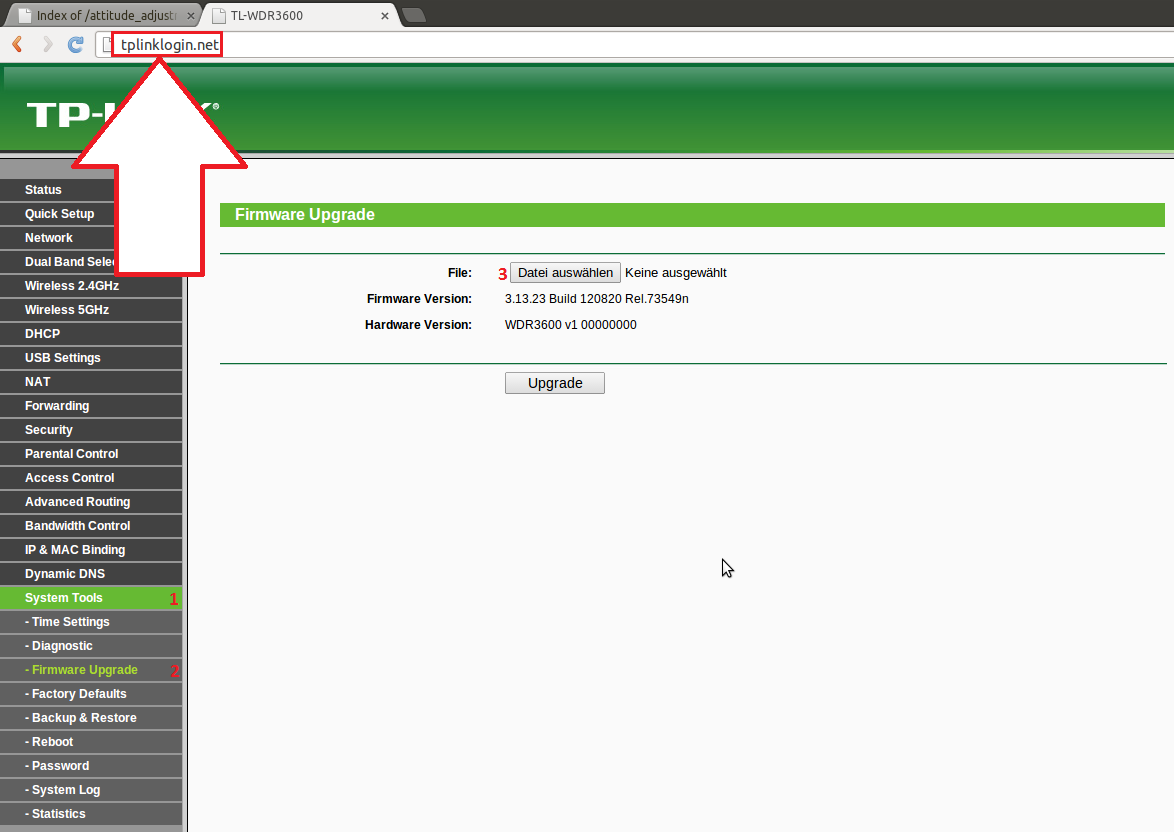Open Time Settings submenu
The width and height of the screenshot is (1174, 832).
91,622
